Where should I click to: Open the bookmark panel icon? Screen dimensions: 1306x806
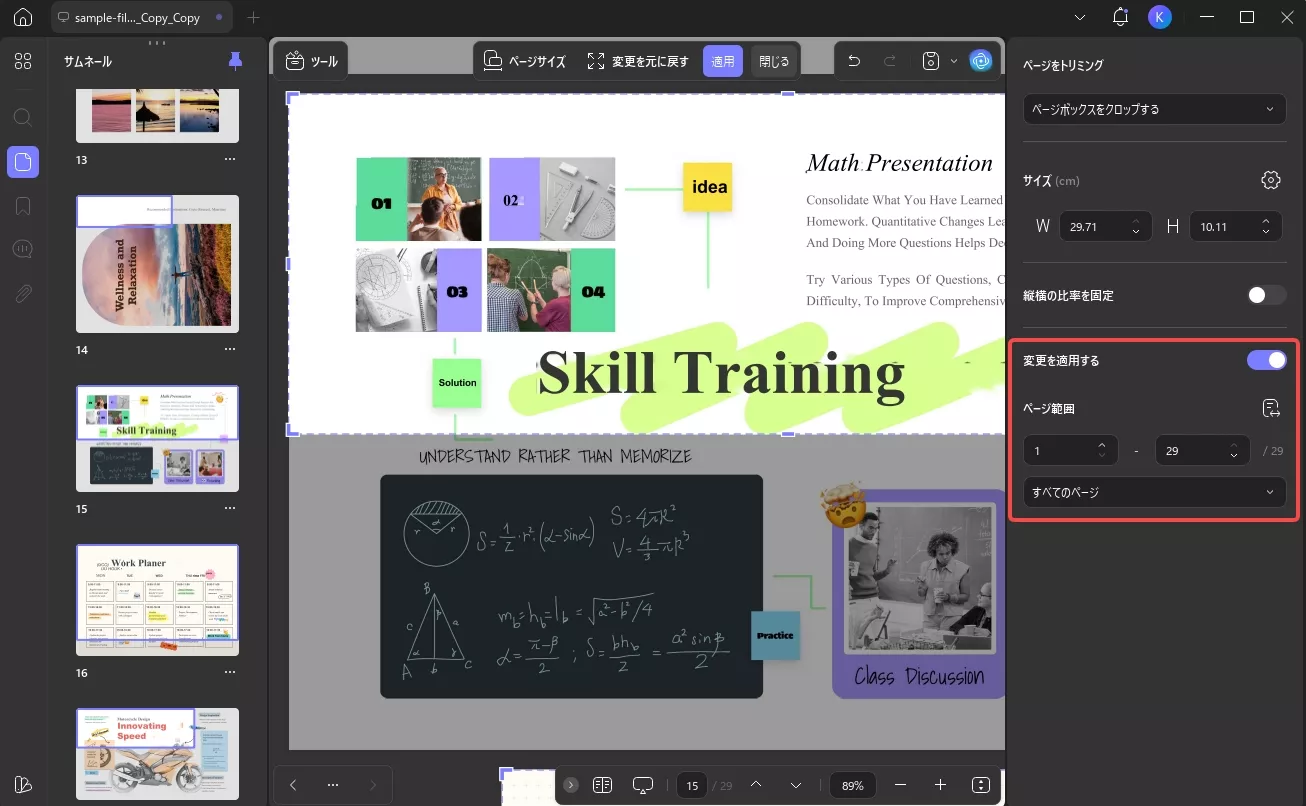pos(23,206)
